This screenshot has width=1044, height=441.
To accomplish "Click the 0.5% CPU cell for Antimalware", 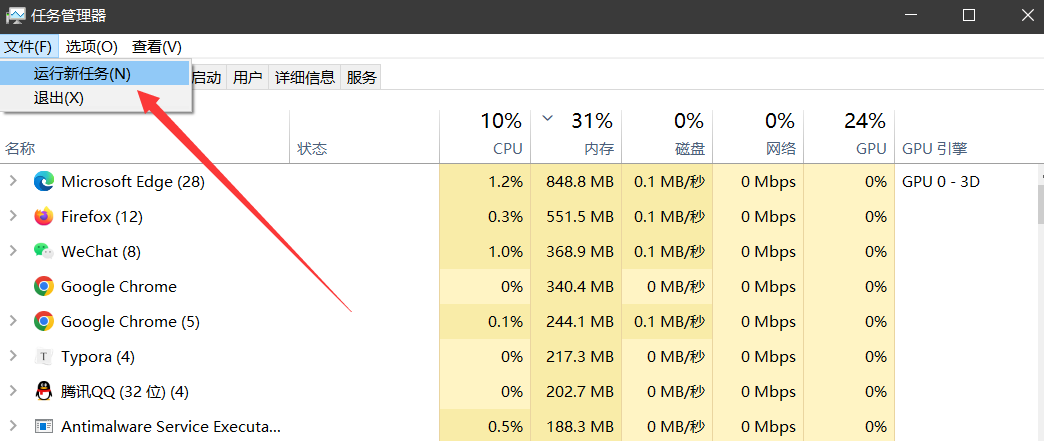I will coord(485,426).
